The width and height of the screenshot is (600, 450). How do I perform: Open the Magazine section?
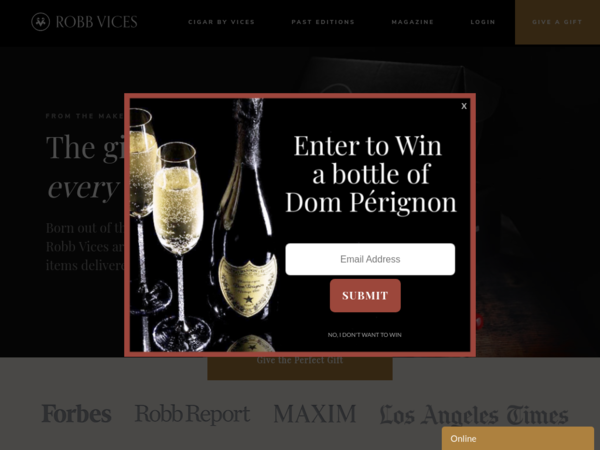412,22
